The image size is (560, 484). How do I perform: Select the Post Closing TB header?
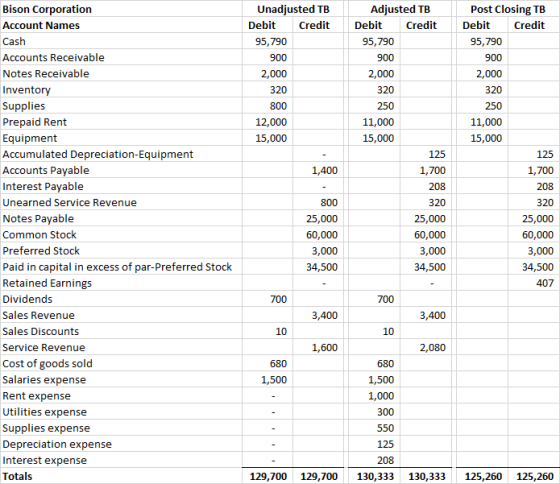(x=508, y=9)
